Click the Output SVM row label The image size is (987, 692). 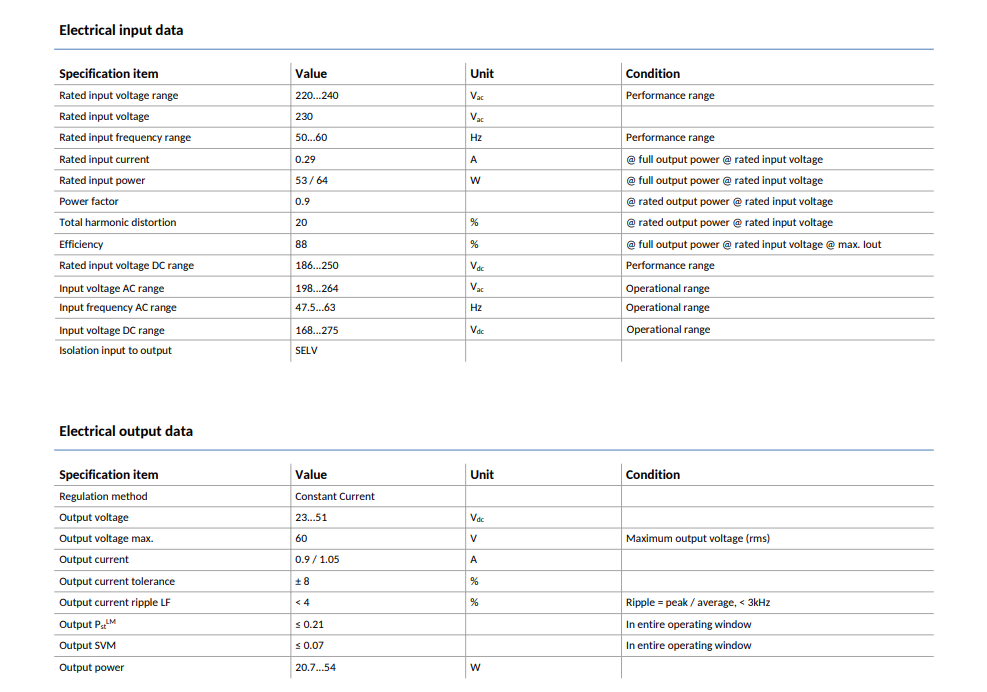(x=87, y=645)
